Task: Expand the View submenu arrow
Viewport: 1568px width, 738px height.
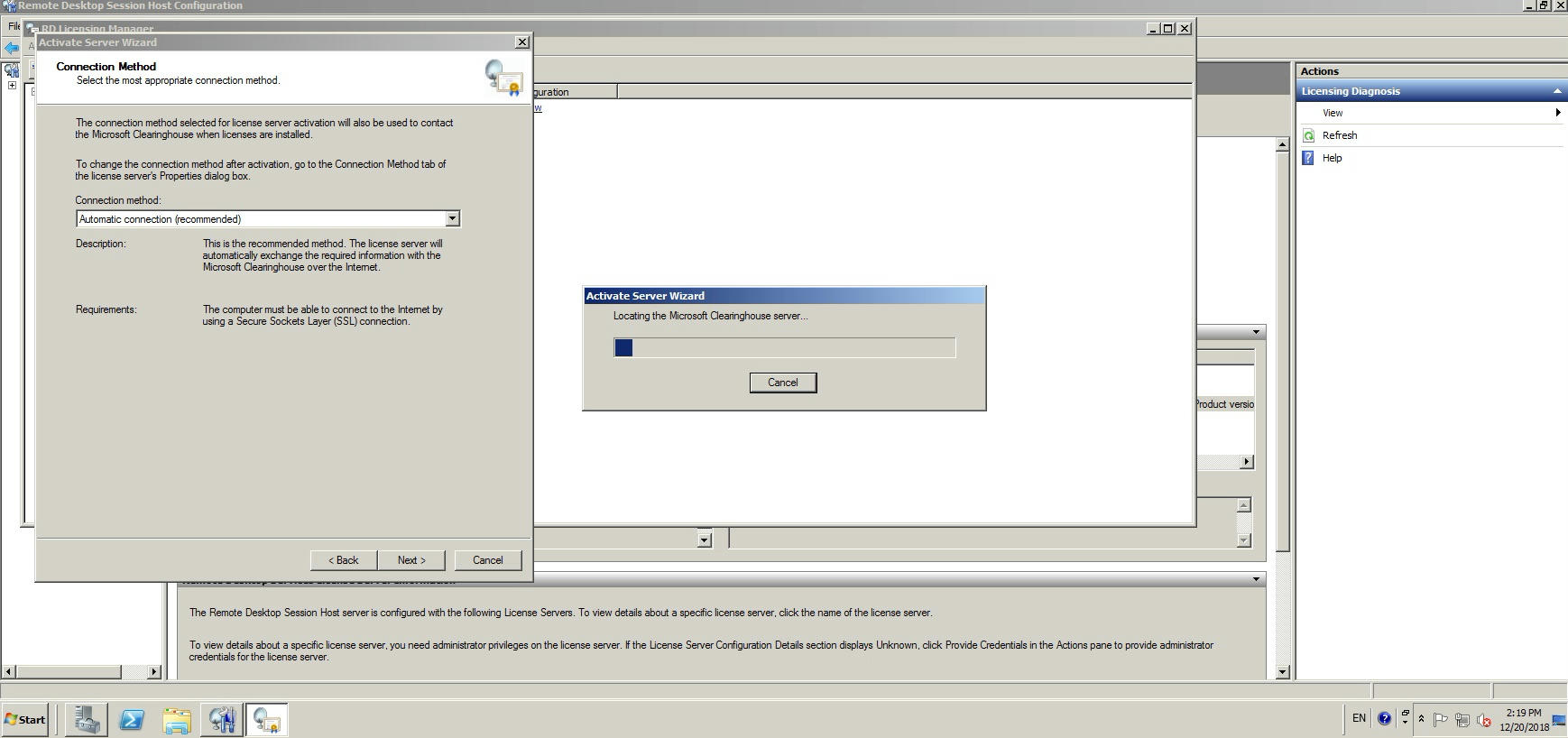Action: 1557,113
